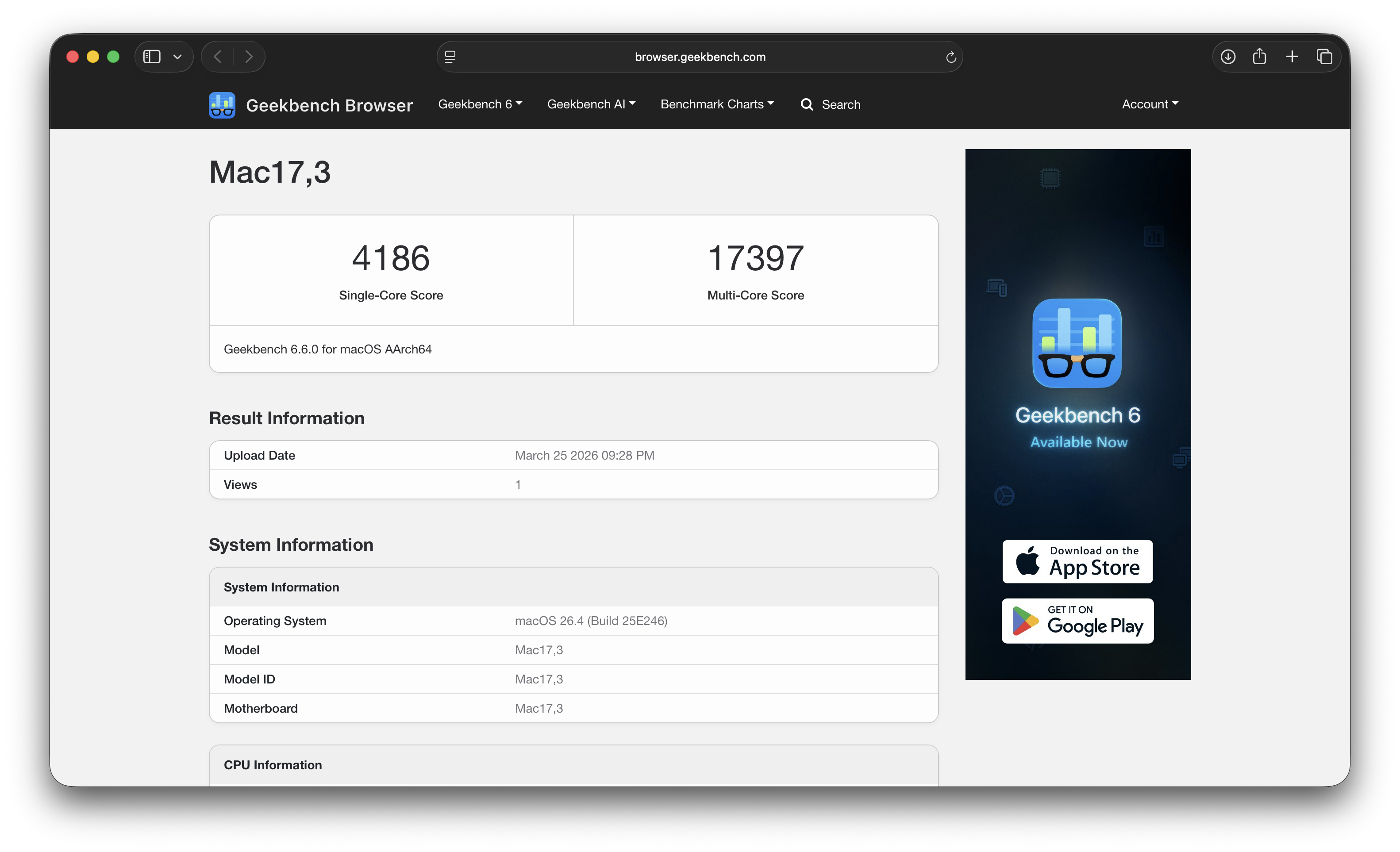This screenshot has height=852, width=1400.
Task: Click the page reload icon in address bar
Action: [x=950, y=57]
